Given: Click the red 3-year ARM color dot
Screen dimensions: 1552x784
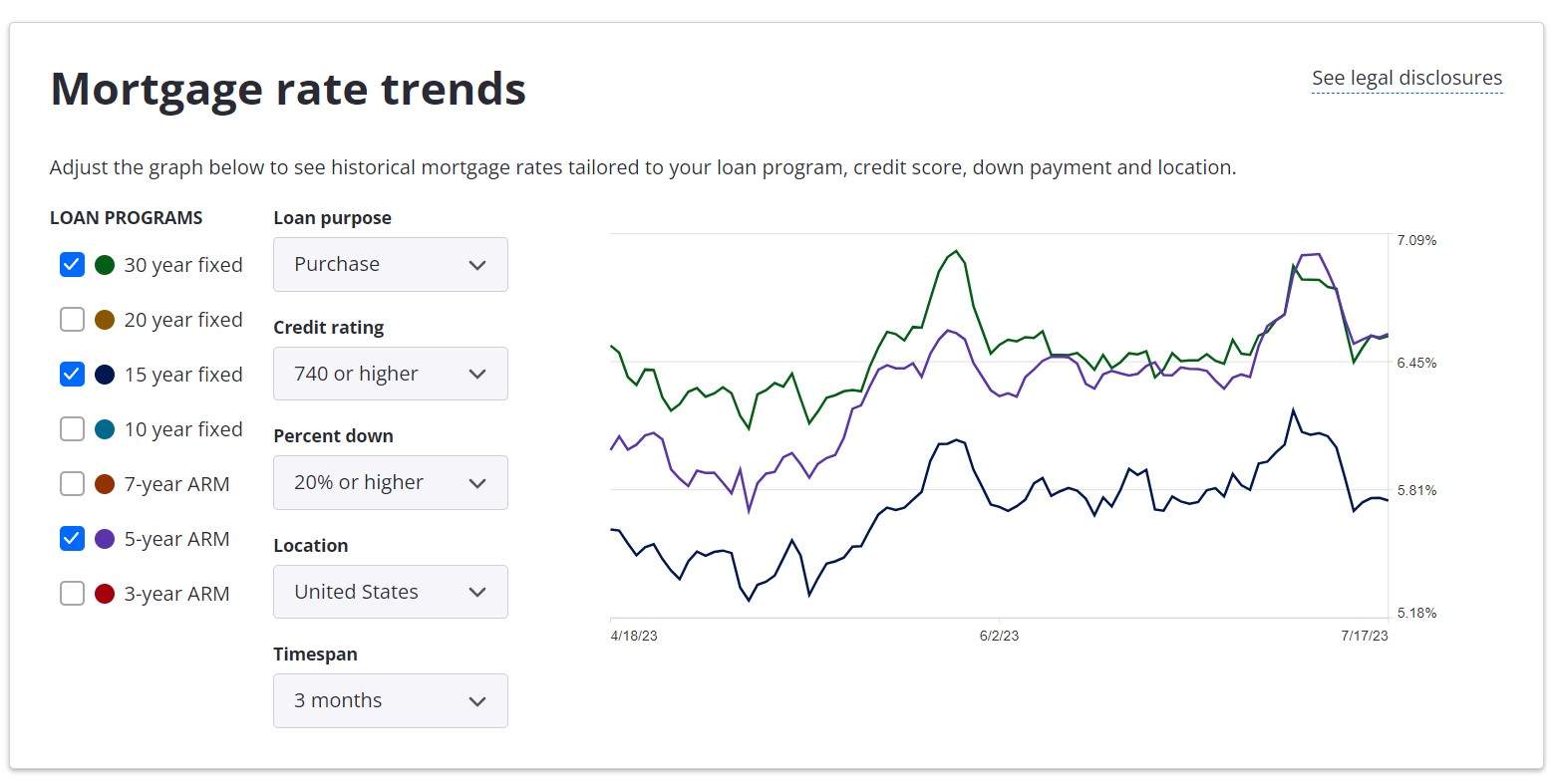Looking at the screenshot, I should pos(105,594).
